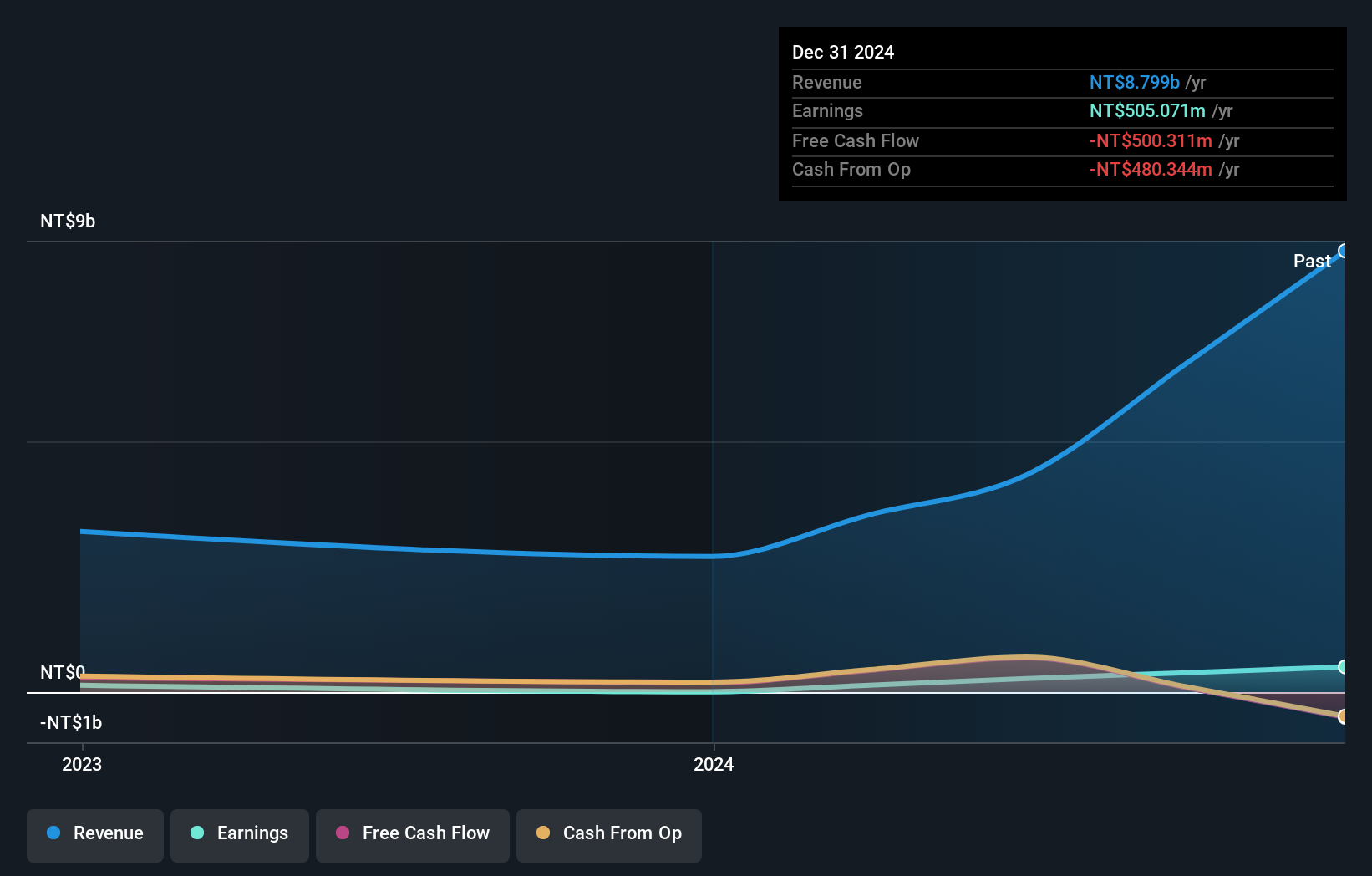
Task: Toggle the Revenue legend series
Action: [x=95, y=835]
